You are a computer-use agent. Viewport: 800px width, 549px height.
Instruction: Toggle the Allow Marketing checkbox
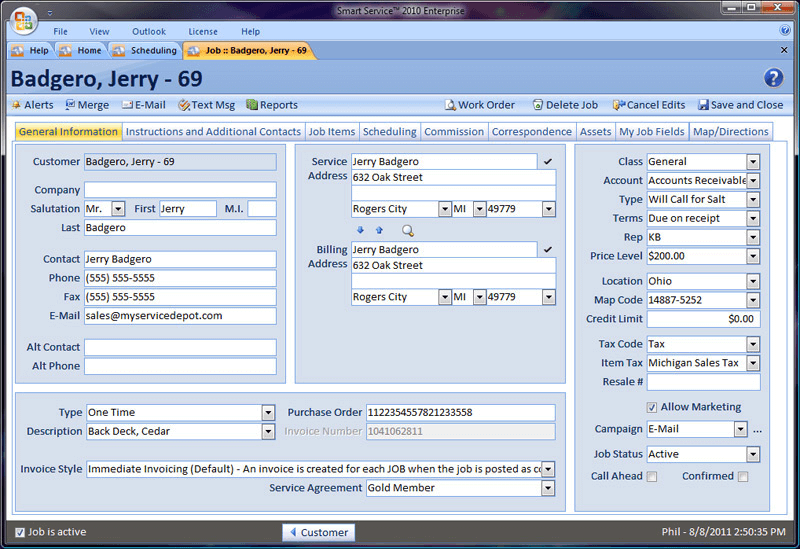click(652, 407)
